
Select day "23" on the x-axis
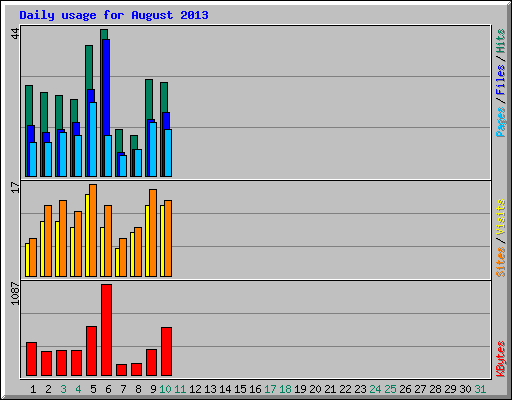point(360,389)
